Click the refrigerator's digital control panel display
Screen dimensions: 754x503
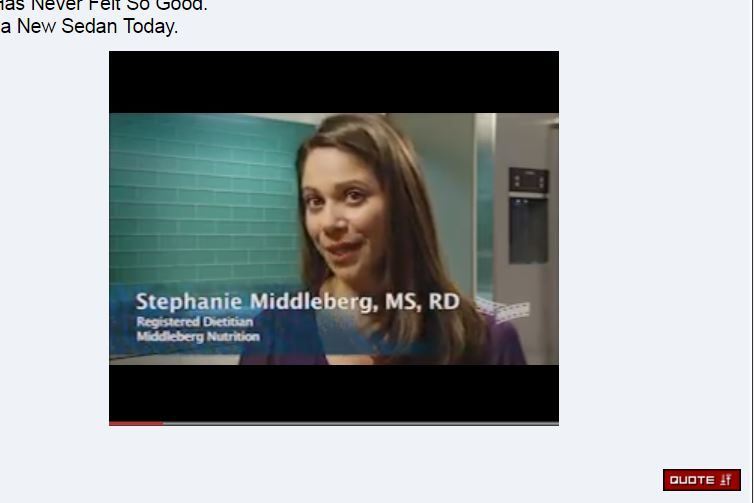click(x=528, y=181)
